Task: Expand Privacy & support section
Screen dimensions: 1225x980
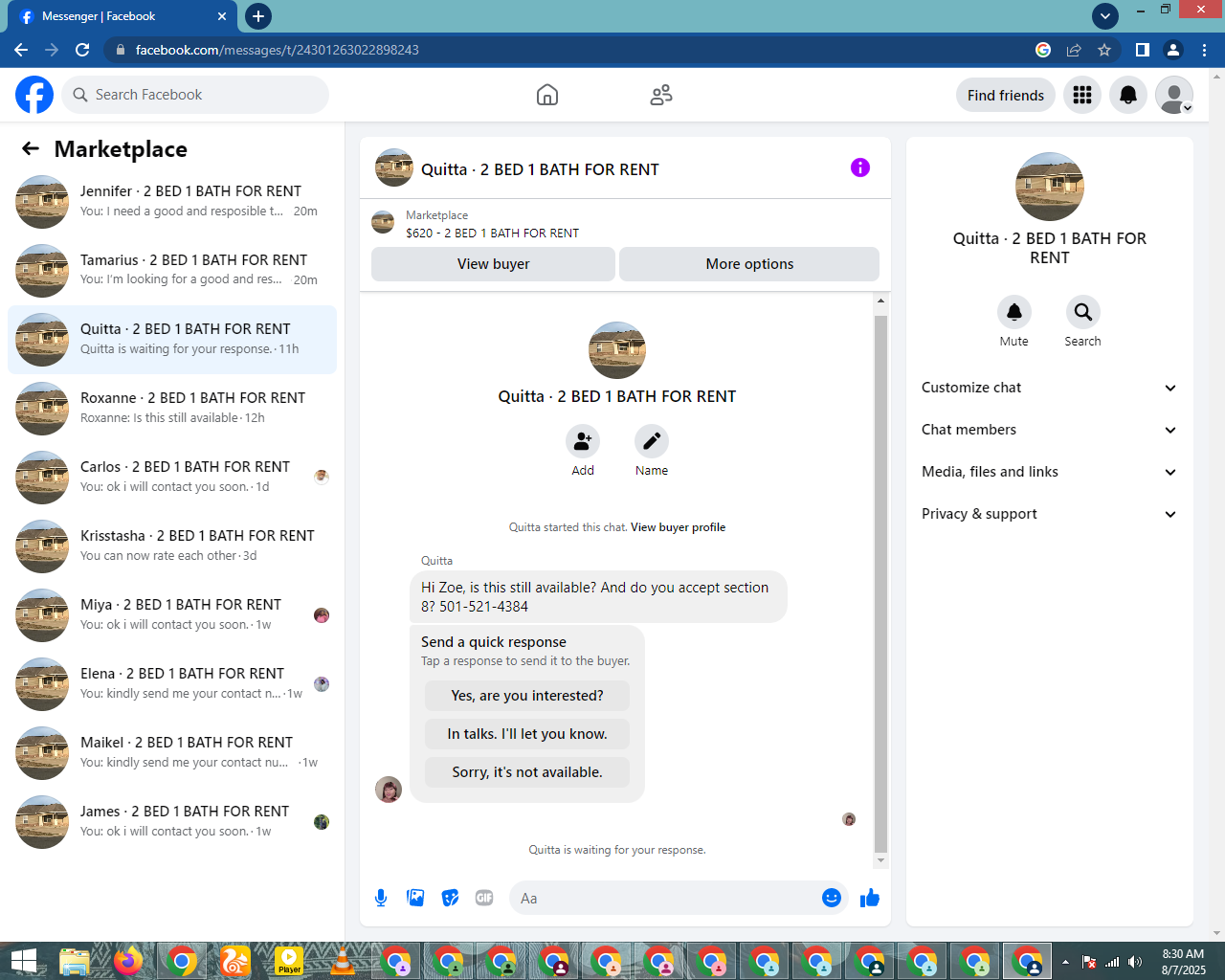Action: (1050, 514)
